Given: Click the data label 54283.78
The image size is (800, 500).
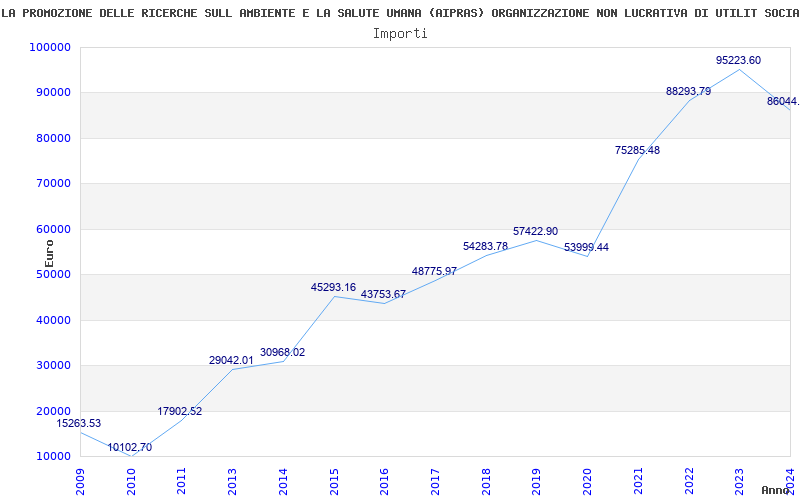Looking at the screenshot, I should pos(486,246).
